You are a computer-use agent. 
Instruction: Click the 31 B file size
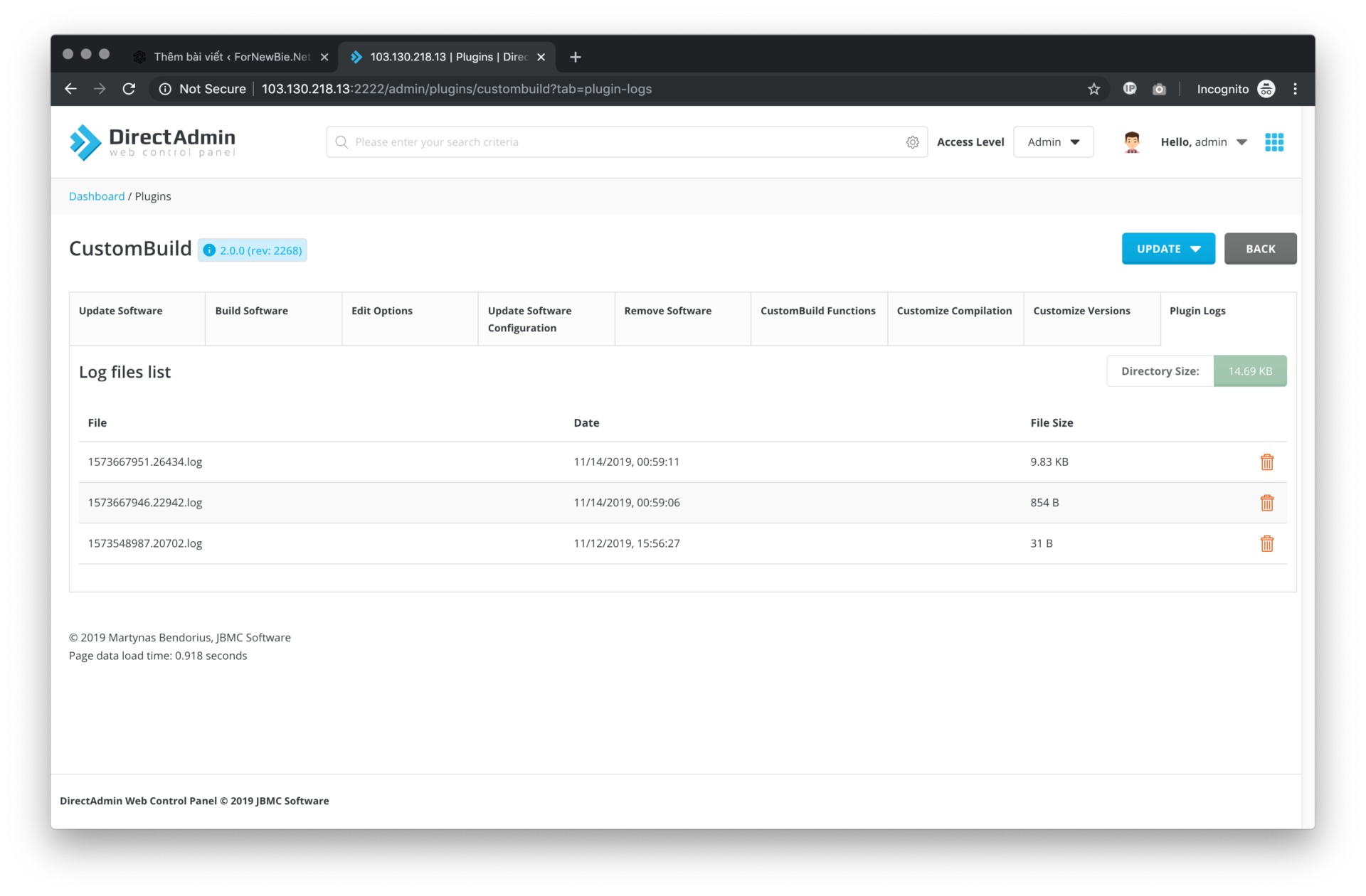pos(1042,543)
